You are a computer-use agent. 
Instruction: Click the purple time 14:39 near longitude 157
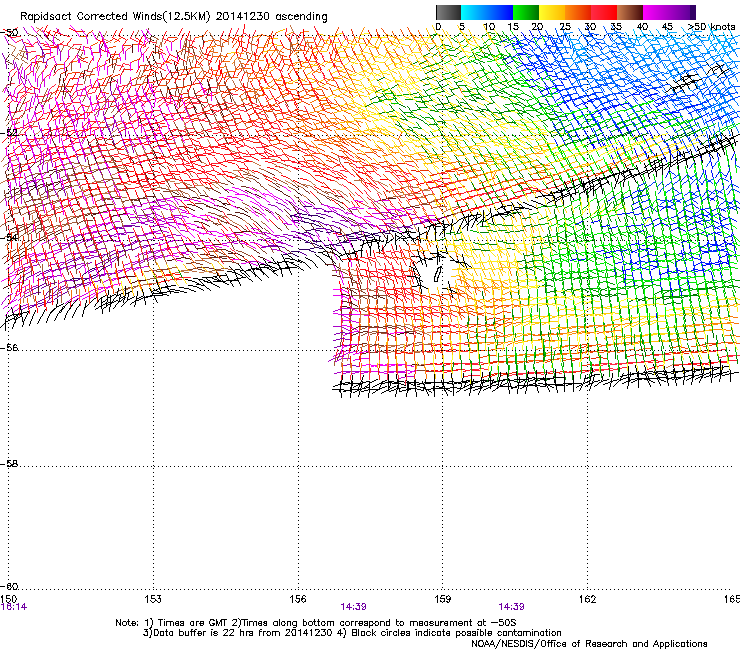353,607
